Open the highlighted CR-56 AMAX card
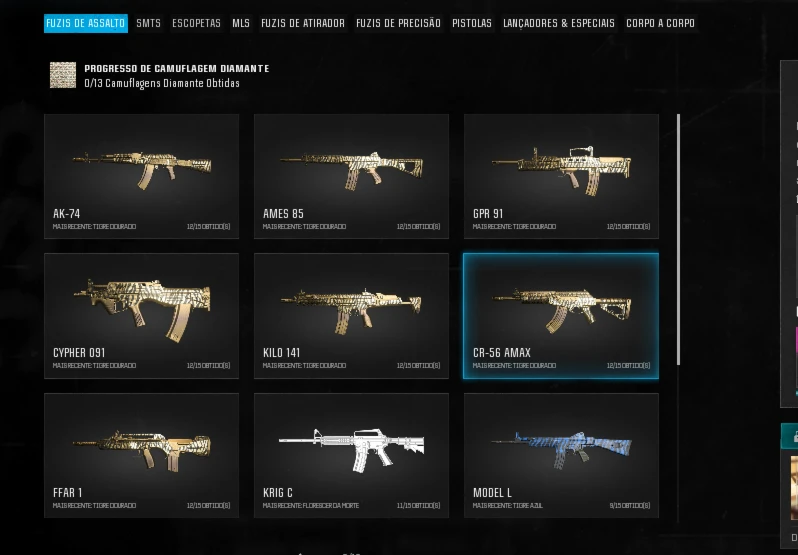Viewport: 798px width, 555px height. coord(561,316)
